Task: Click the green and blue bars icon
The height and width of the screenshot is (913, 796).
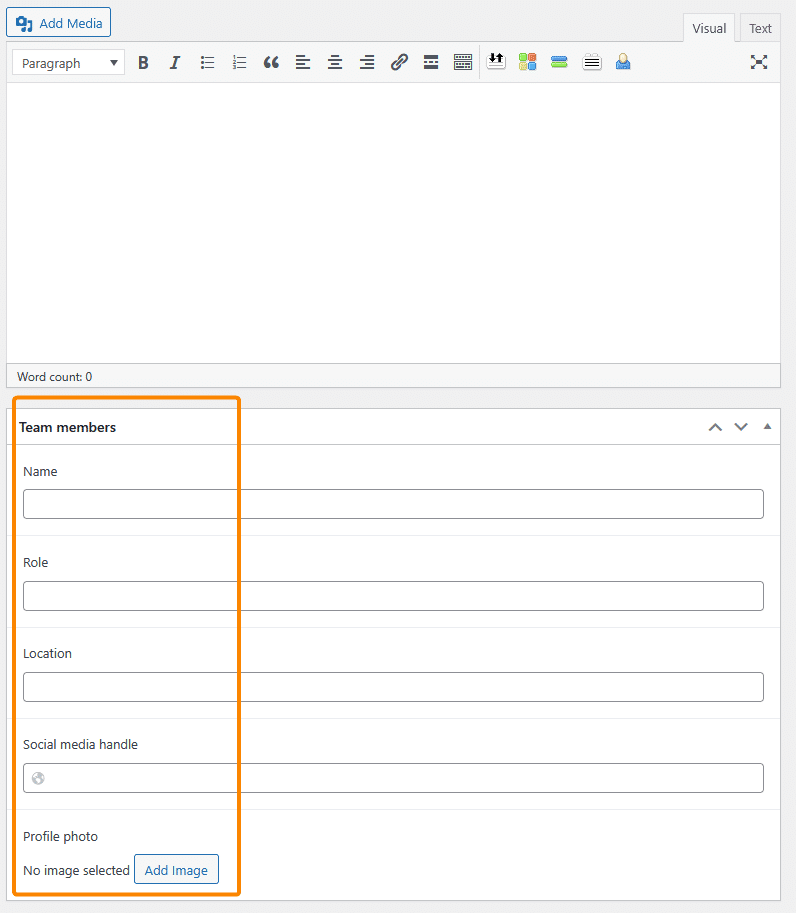Action: click(x=559, y=61)
